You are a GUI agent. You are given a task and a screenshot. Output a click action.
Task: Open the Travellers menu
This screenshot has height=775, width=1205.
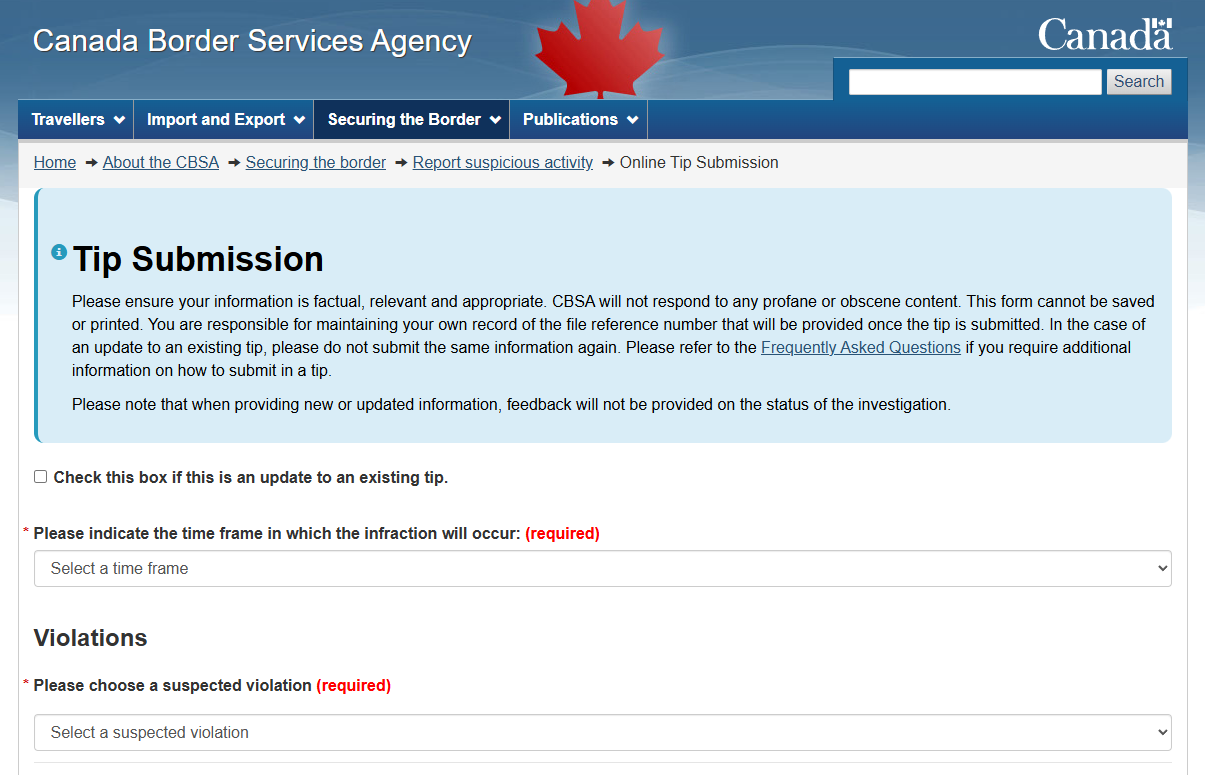point(68,120)
